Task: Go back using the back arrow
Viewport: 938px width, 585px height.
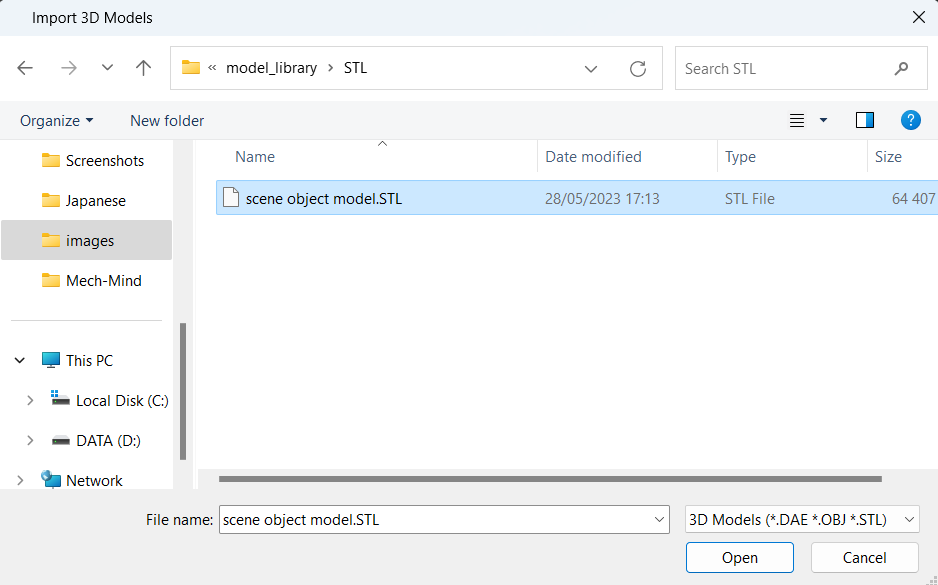Action: 25,68
